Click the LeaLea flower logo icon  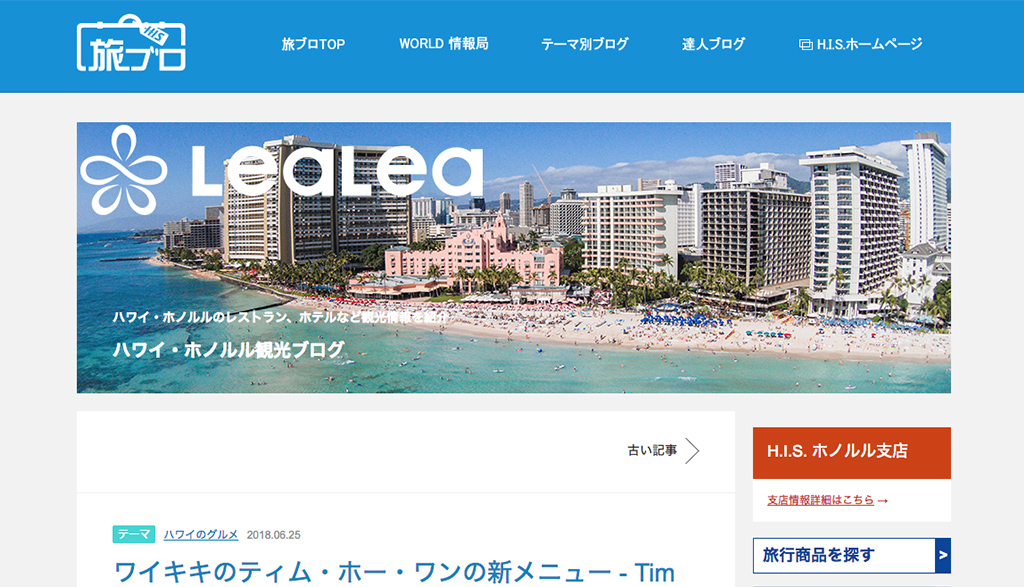pos(123,170)
